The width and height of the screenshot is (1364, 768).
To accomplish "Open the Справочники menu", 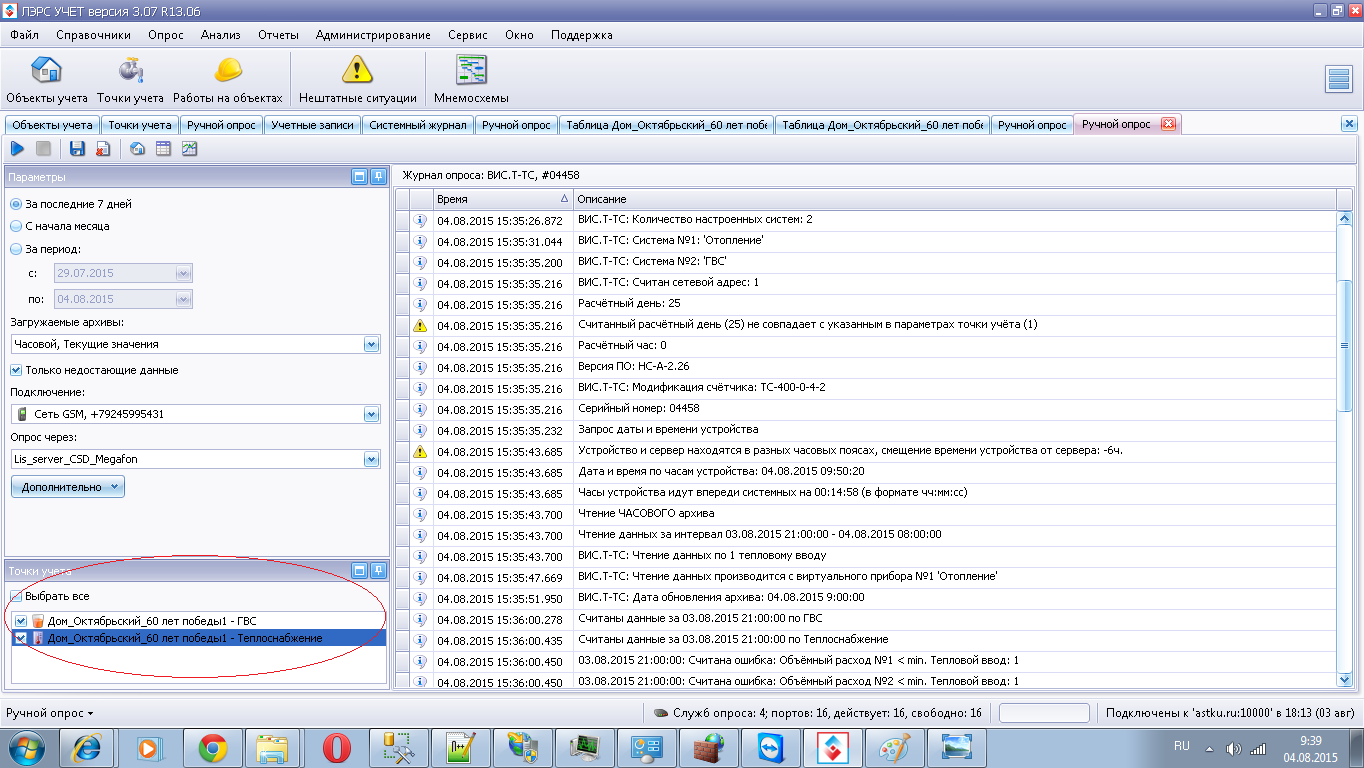I will coord(94,35).
